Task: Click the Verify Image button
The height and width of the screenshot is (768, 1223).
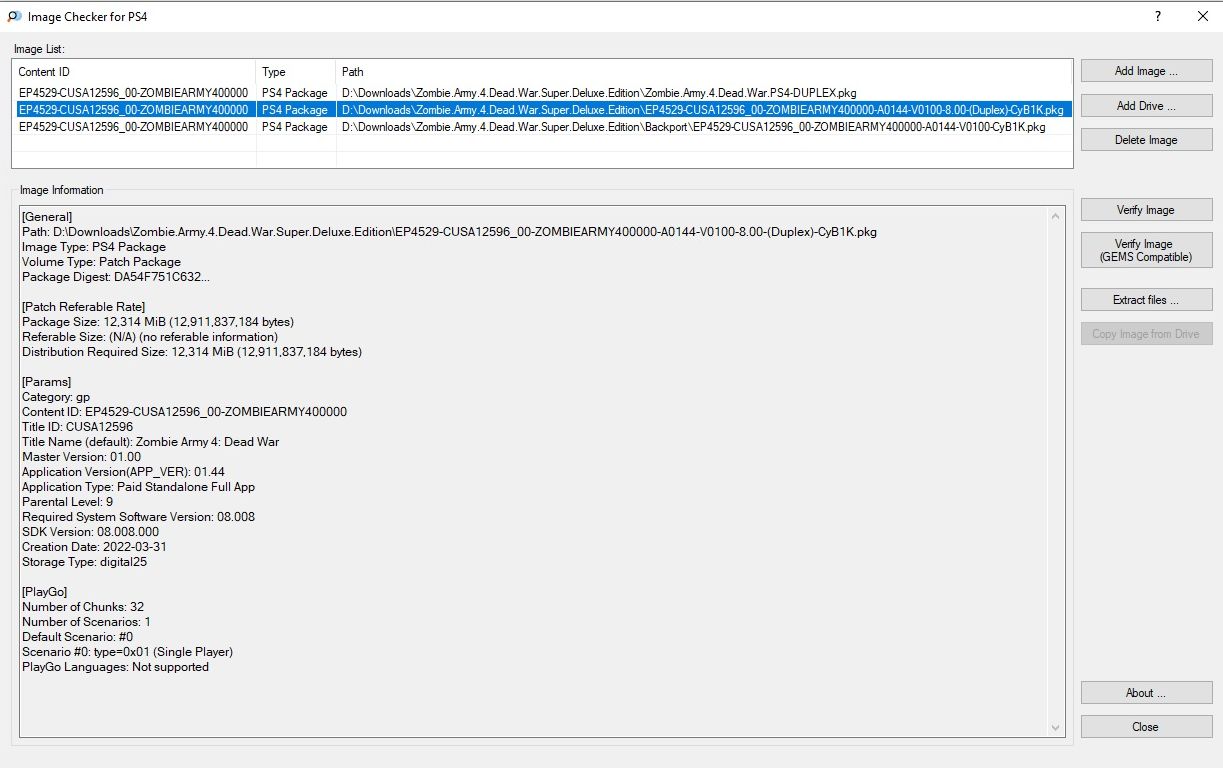Action: [x=1146, y=210]
